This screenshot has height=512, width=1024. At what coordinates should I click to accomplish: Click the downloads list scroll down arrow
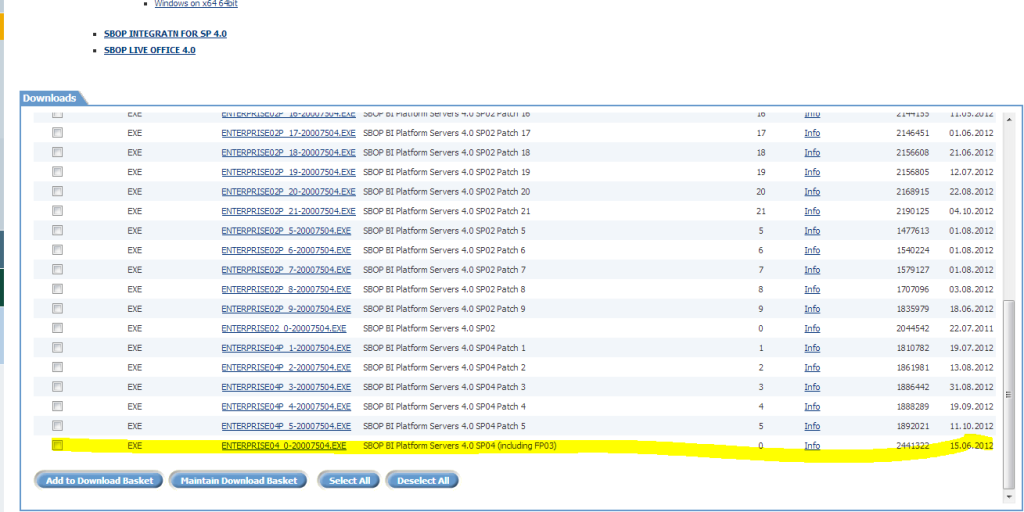(x=1009, y=499)
